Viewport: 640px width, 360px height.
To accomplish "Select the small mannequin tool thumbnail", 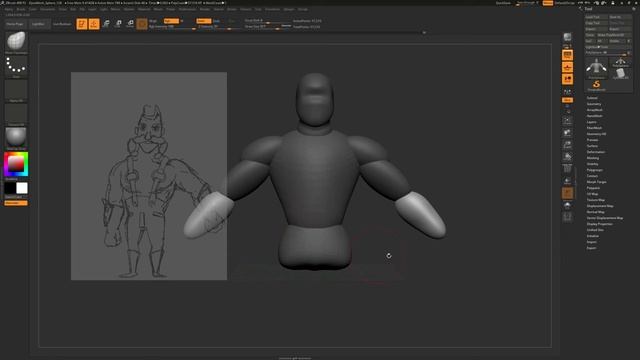I will pyautogui.click(x=620, y=62).
